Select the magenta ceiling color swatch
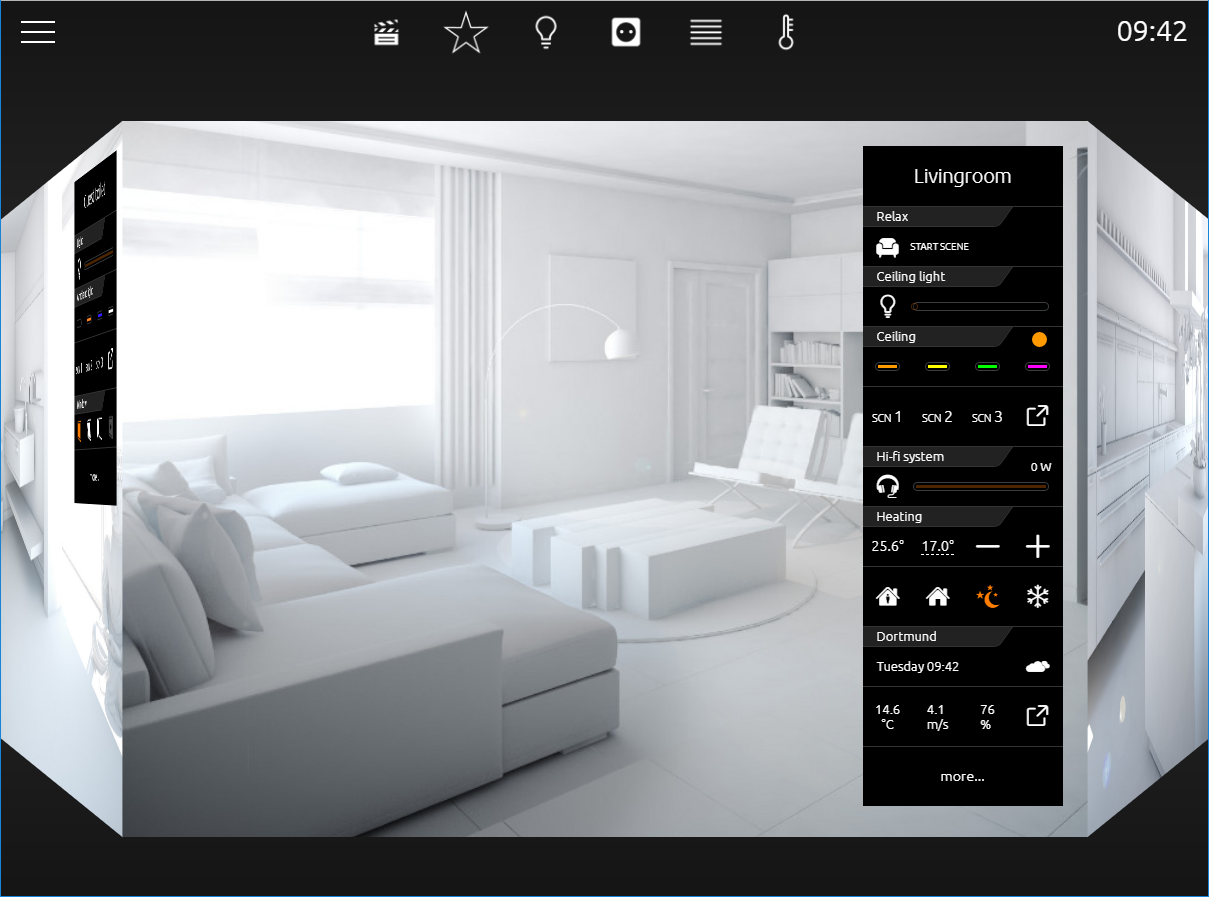 click(x=1037, y=367)
